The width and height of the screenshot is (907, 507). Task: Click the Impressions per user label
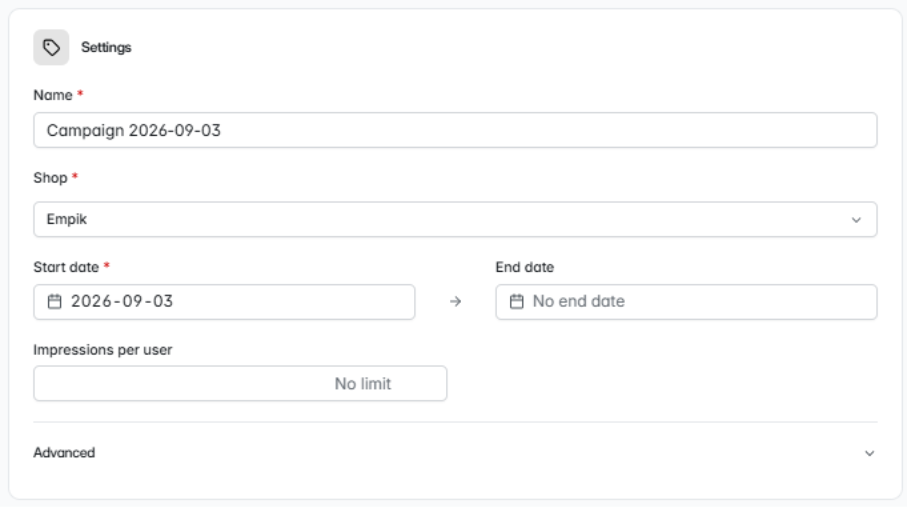pos(103,350)
